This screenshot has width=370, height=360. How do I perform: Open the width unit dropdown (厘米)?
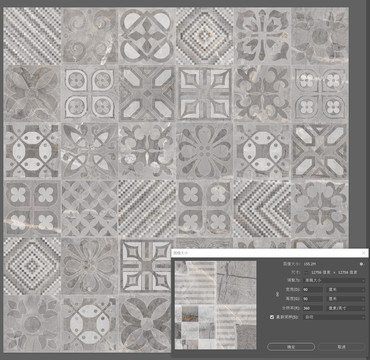(x=346, y=290)
